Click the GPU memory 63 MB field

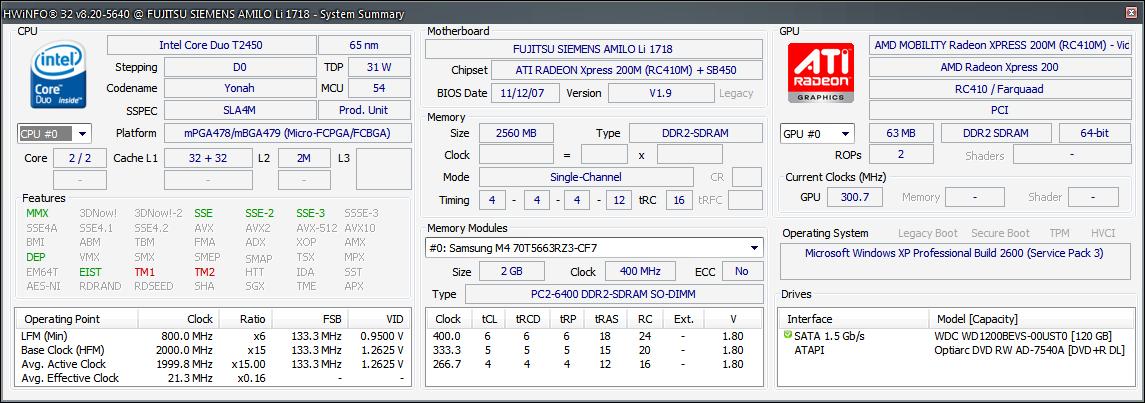(901, 134)
